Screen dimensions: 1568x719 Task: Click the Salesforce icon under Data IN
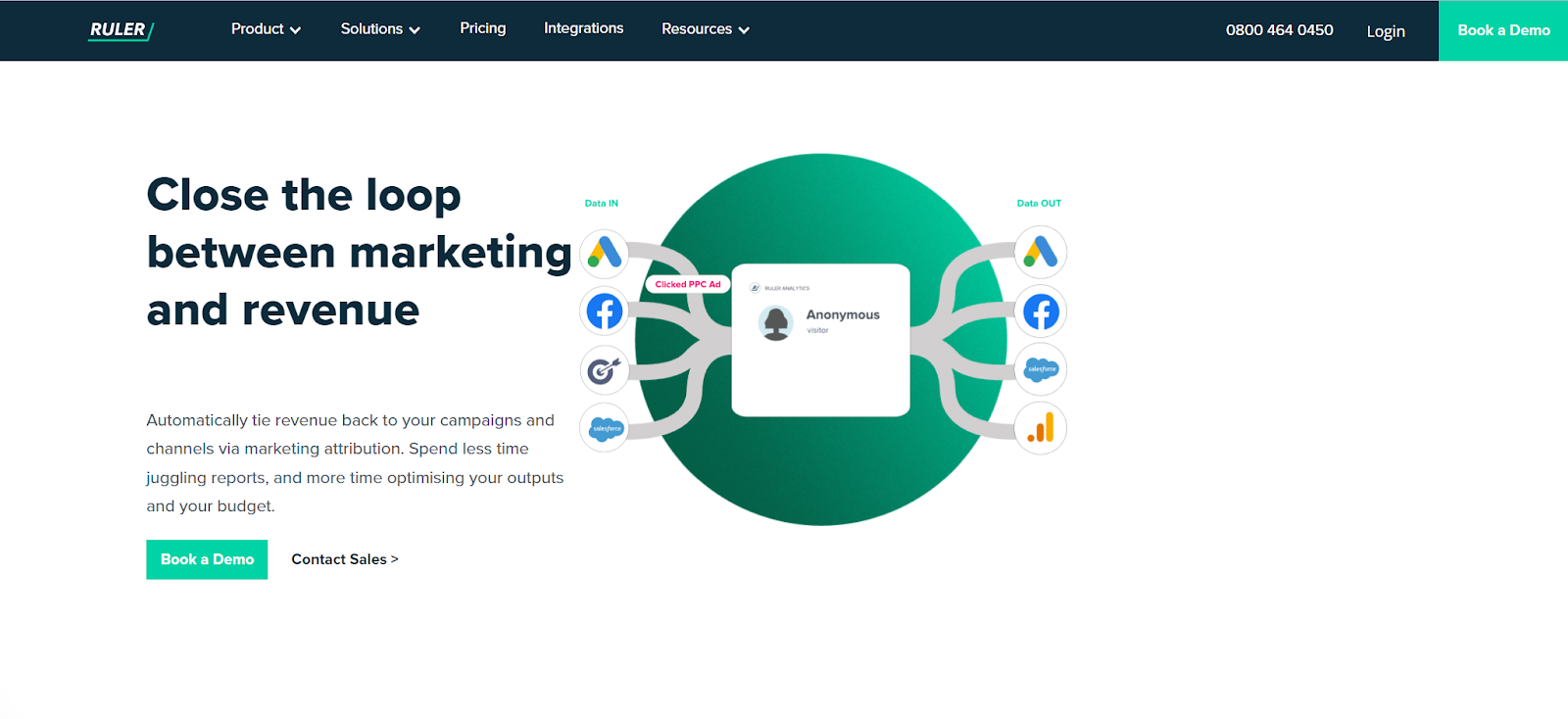pos(605,428)
